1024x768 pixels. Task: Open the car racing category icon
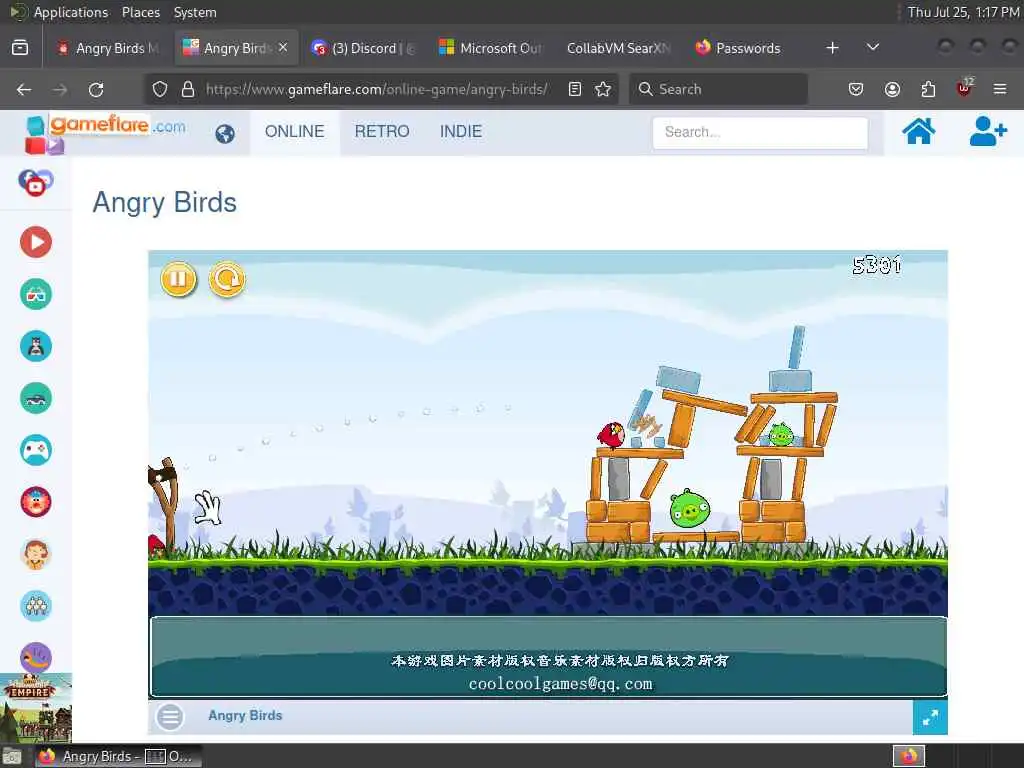click(36, 398)
